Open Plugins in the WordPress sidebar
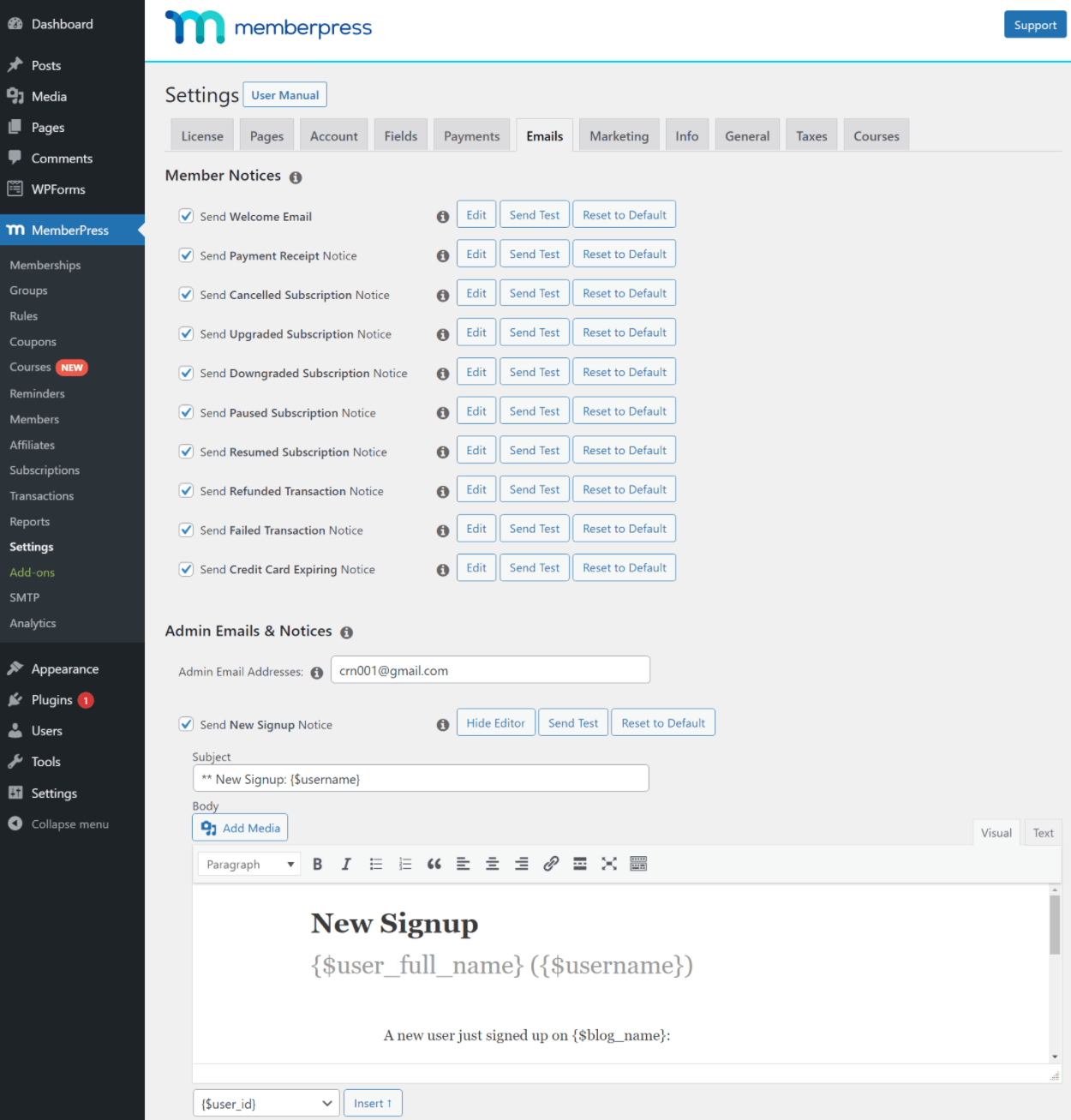 pyautogui.click(x=52, y=700)
